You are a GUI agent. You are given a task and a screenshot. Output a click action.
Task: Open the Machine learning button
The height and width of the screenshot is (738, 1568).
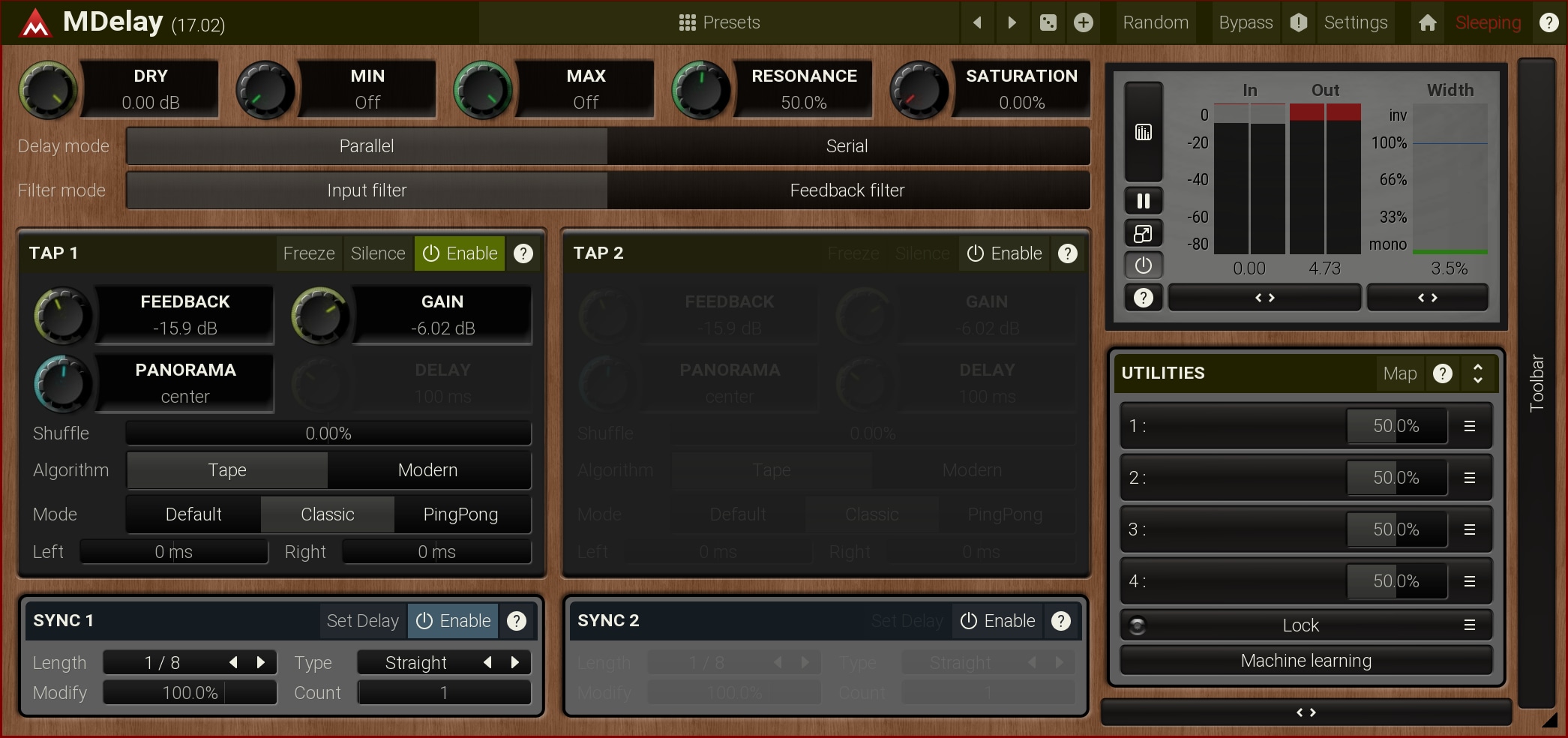[x=1306, y=661]
